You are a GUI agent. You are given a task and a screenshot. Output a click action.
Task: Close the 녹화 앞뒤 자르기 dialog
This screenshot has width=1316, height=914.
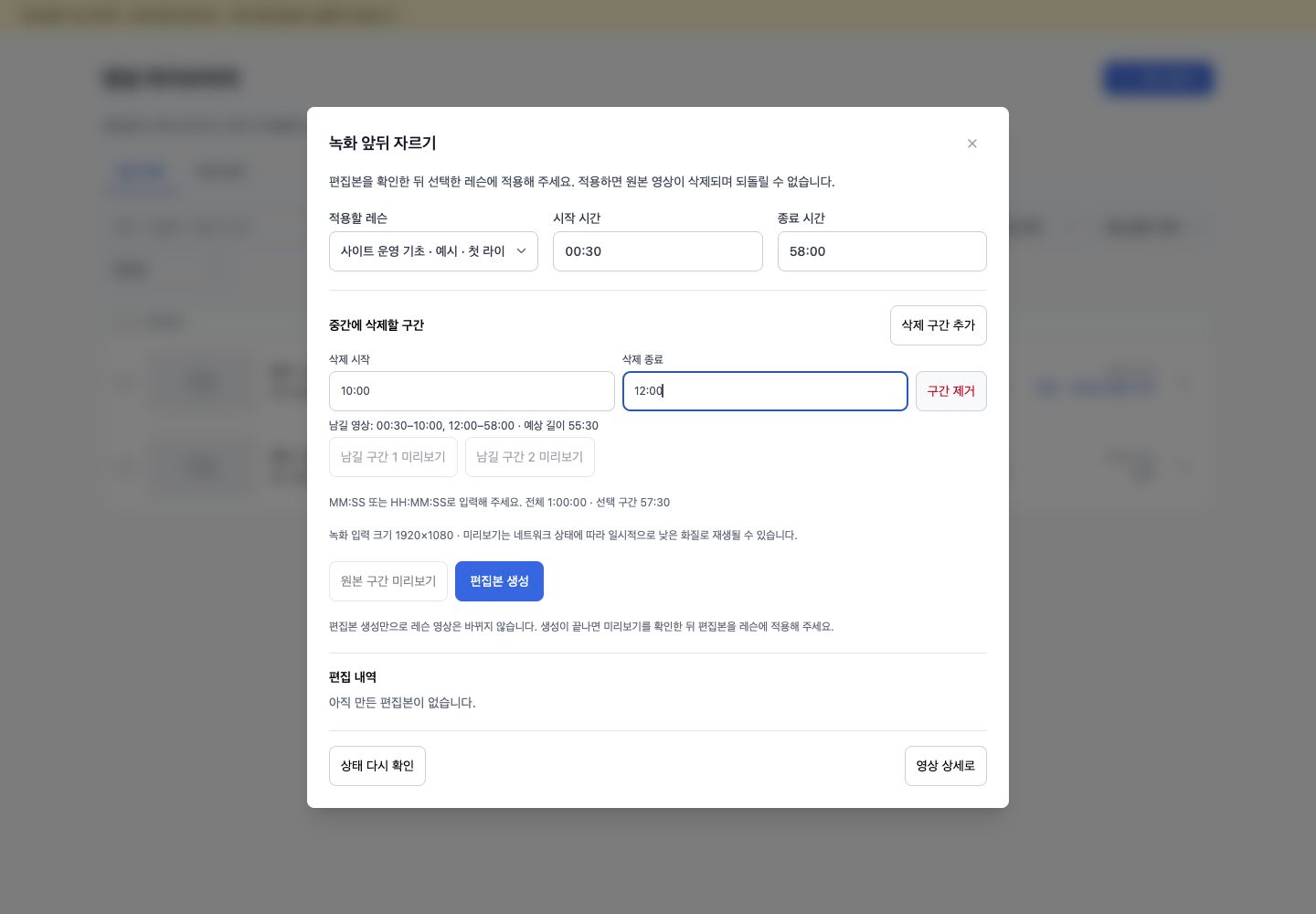coord(971,143)
